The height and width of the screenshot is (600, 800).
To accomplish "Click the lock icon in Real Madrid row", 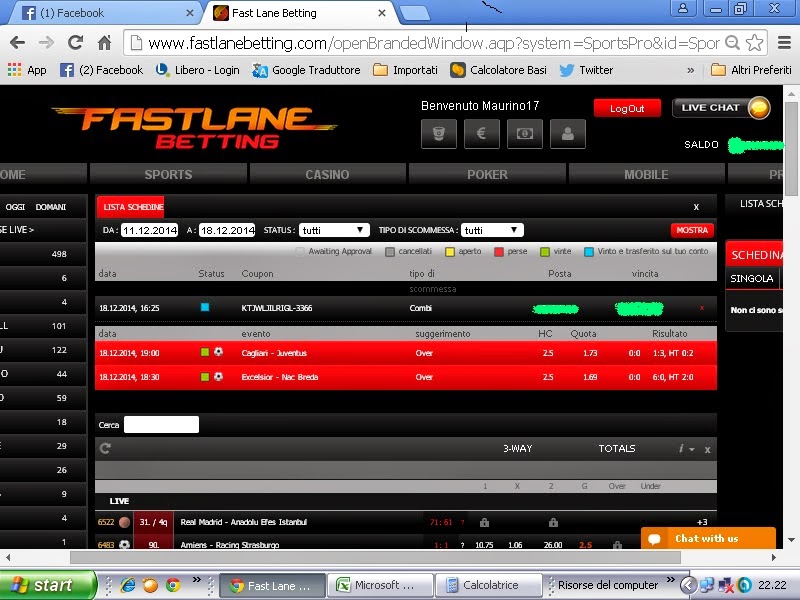I will [484, 522].
